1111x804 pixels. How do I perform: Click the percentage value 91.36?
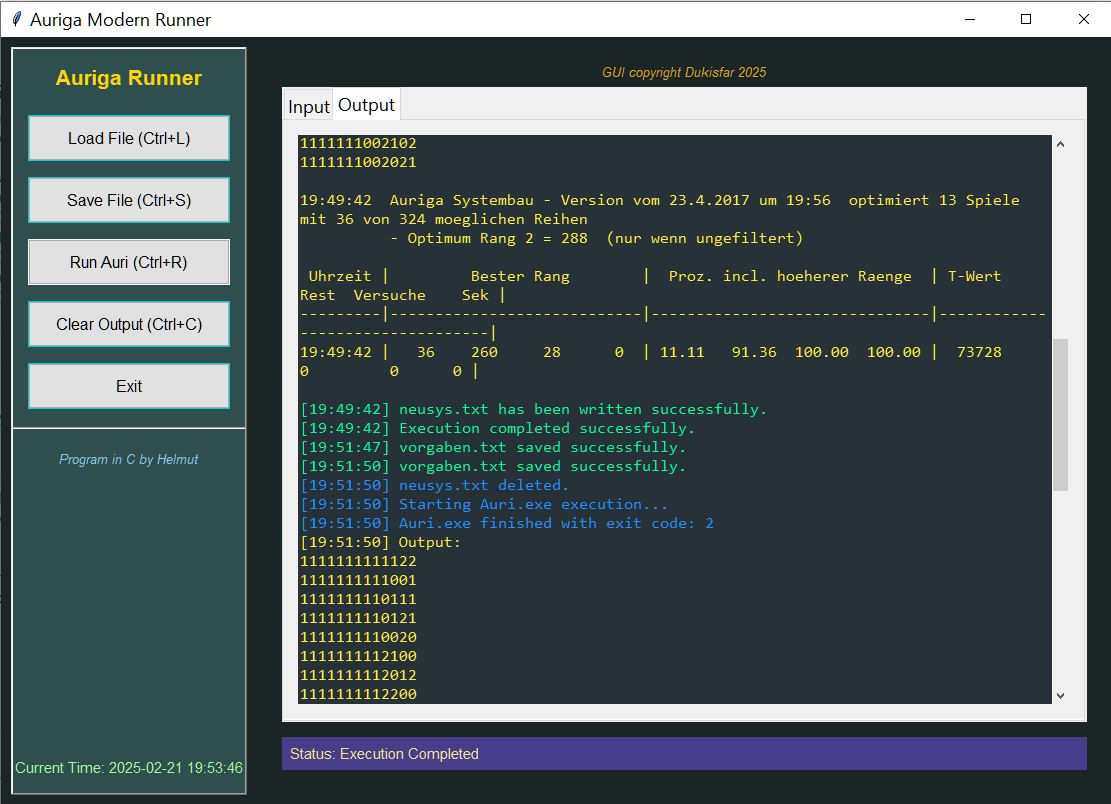click(x=754, y=352)
